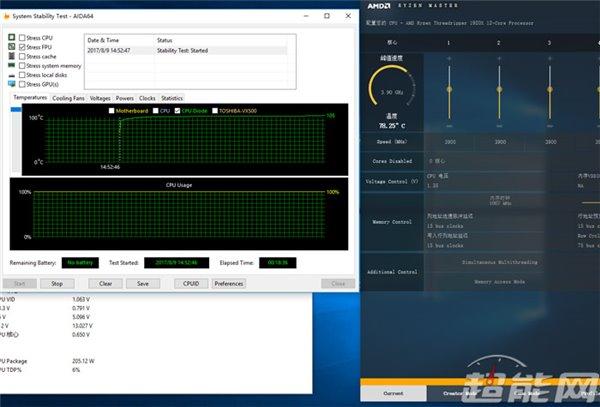Enable Stress local disks checkbox
The width and height of the screenshot is (600, 407).
[x=22, y=75]
